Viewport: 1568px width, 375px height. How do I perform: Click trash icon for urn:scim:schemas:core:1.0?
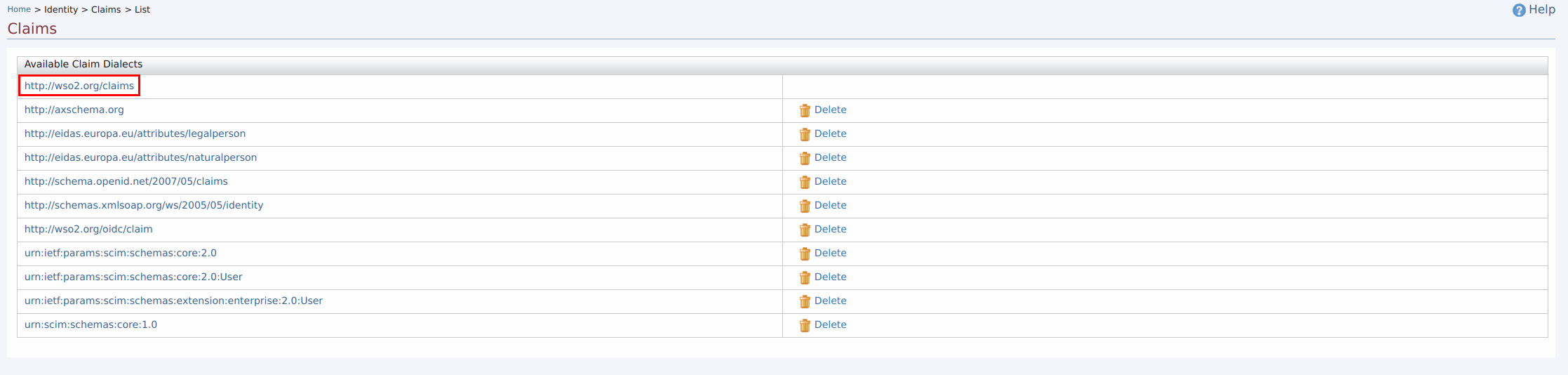805,325
